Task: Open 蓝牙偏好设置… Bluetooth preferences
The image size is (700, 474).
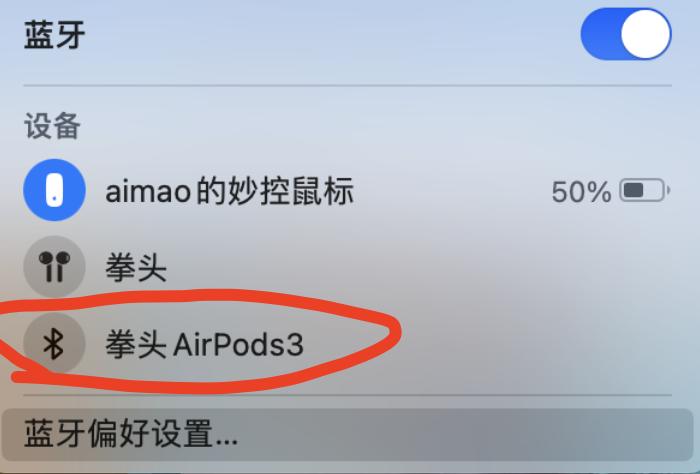Action: [347, 435]
